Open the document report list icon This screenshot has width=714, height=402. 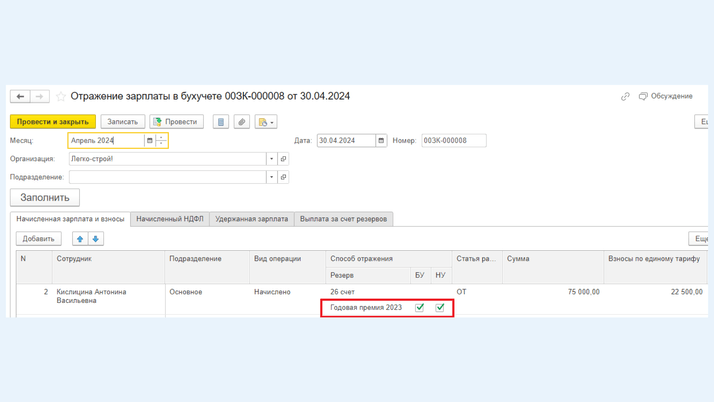pos(220,122)
